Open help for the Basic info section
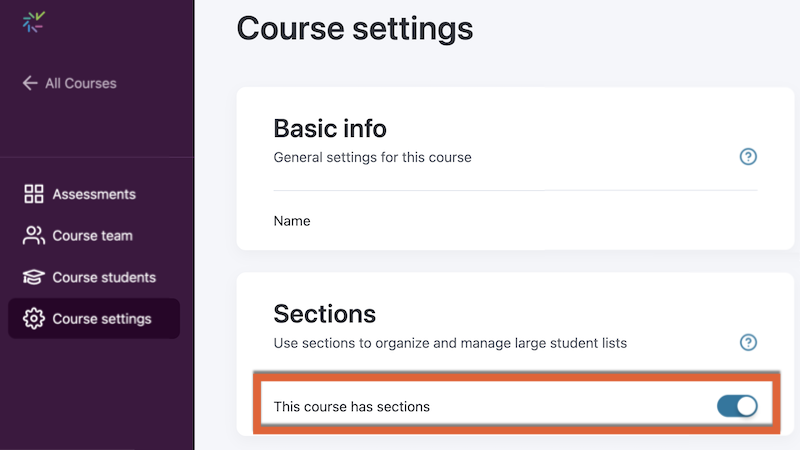This screenshot has height=450, width=800. coord(748,157)
